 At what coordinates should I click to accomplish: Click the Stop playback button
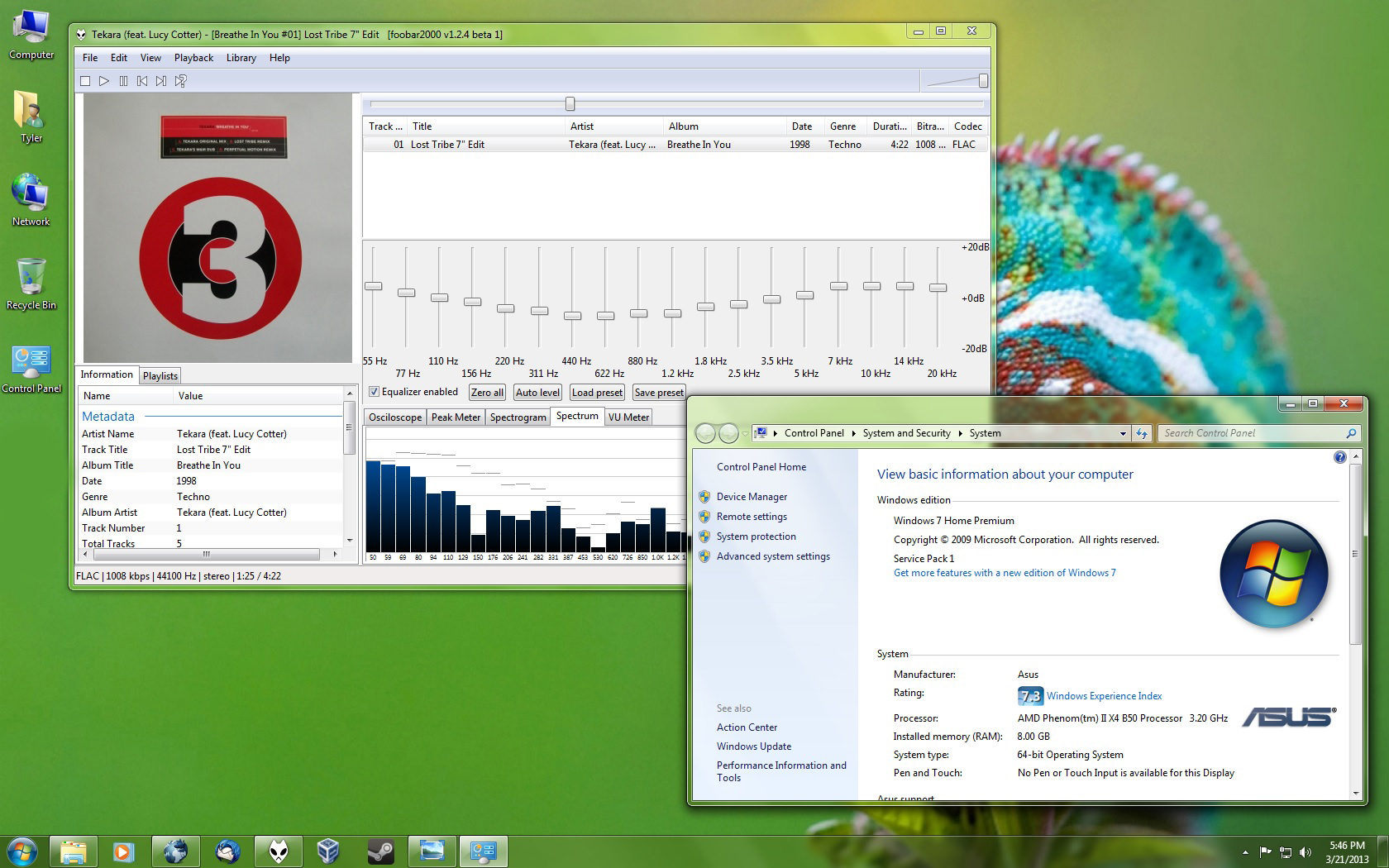click(x=85, y=81)
